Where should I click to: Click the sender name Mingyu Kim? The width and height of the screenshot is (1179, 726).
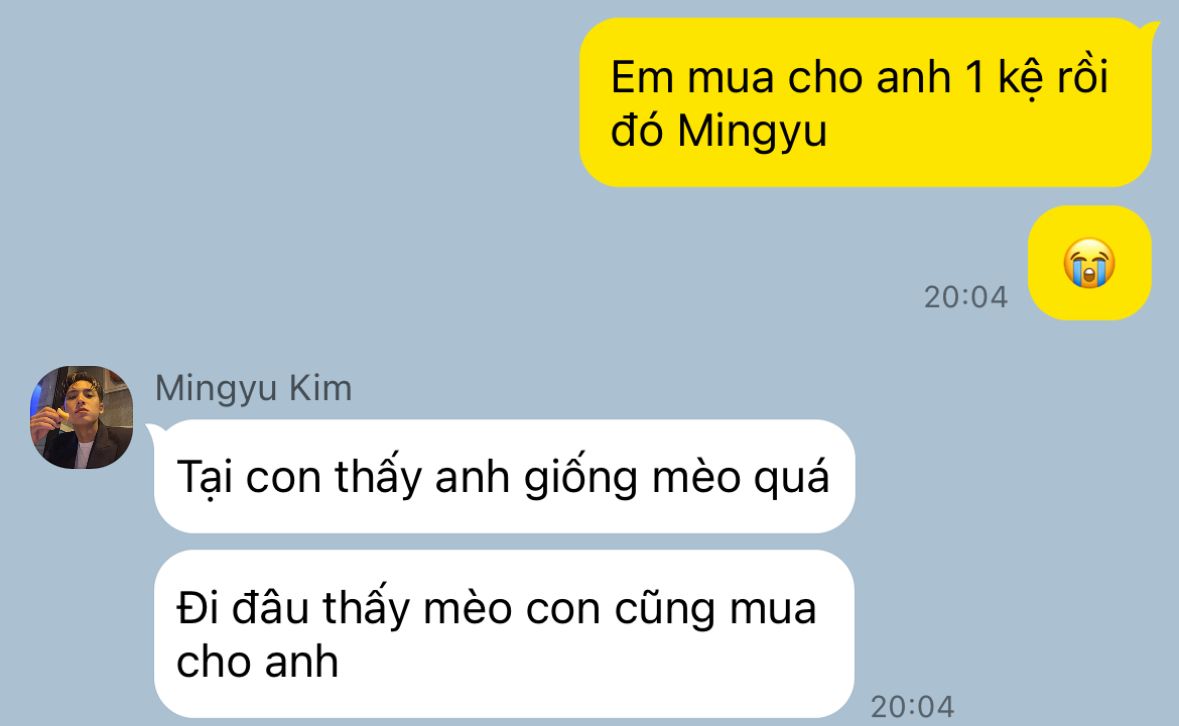[253, 389]
